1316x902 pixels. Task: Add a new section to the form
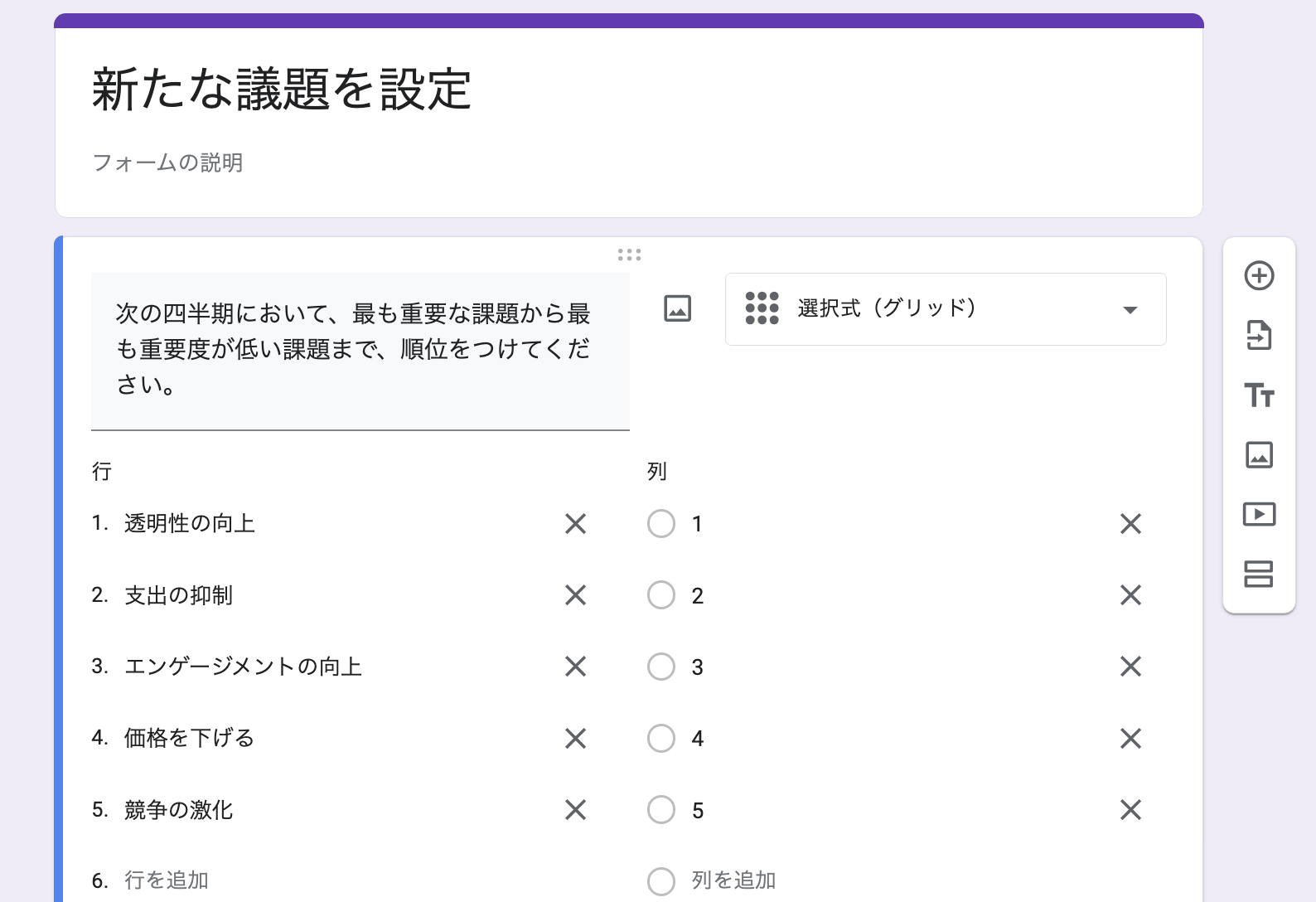click(x=1259, y=574)
